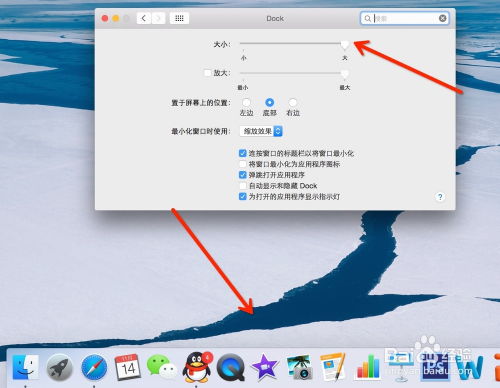This screenshot has width=500, height=388.
Task: Open Numbers bar chart icon in Dock
Action: [x=368, y=367]
